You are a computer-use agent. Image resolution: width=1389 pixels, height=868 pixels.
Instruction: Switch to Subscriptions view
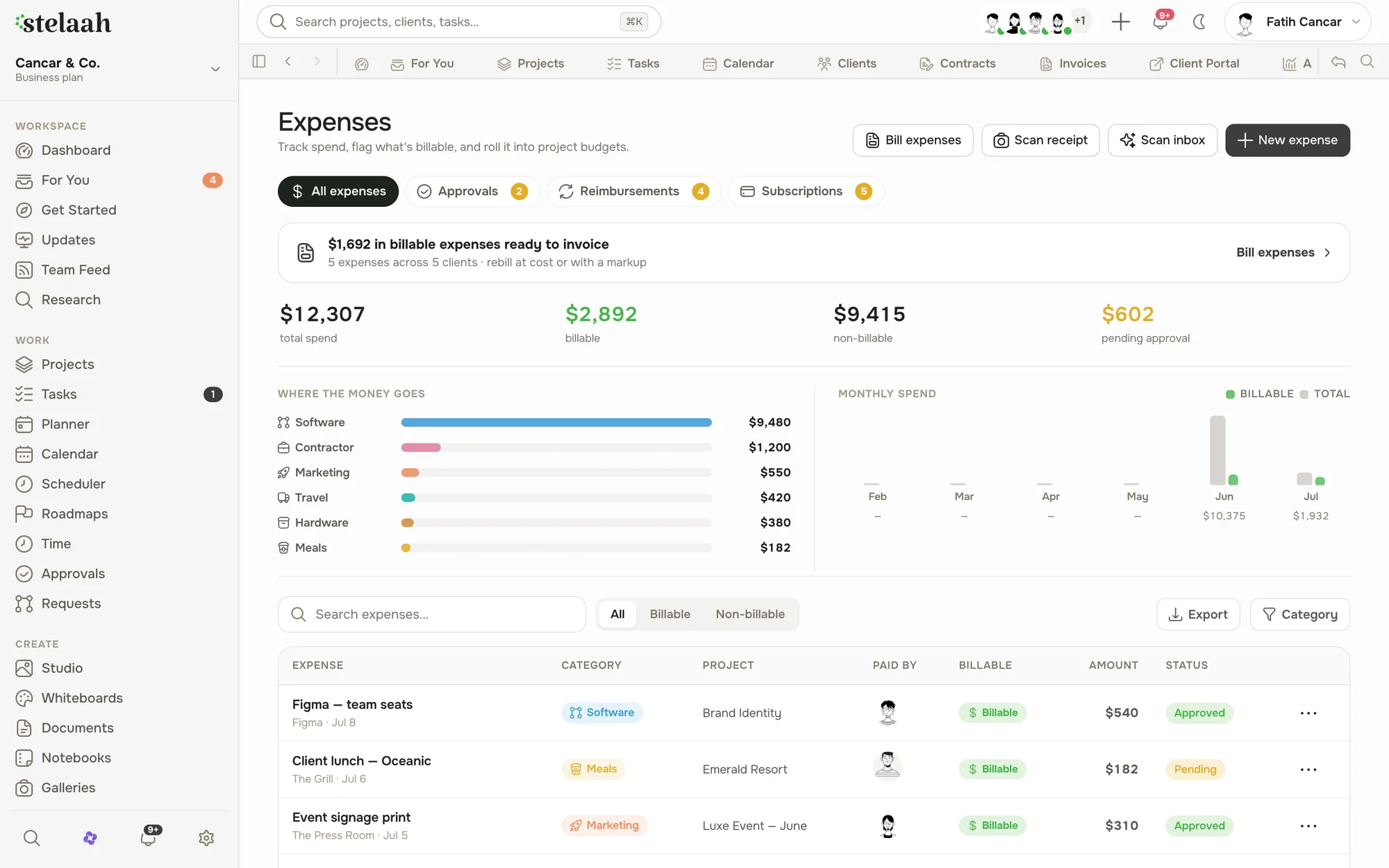tap(806, 192)
